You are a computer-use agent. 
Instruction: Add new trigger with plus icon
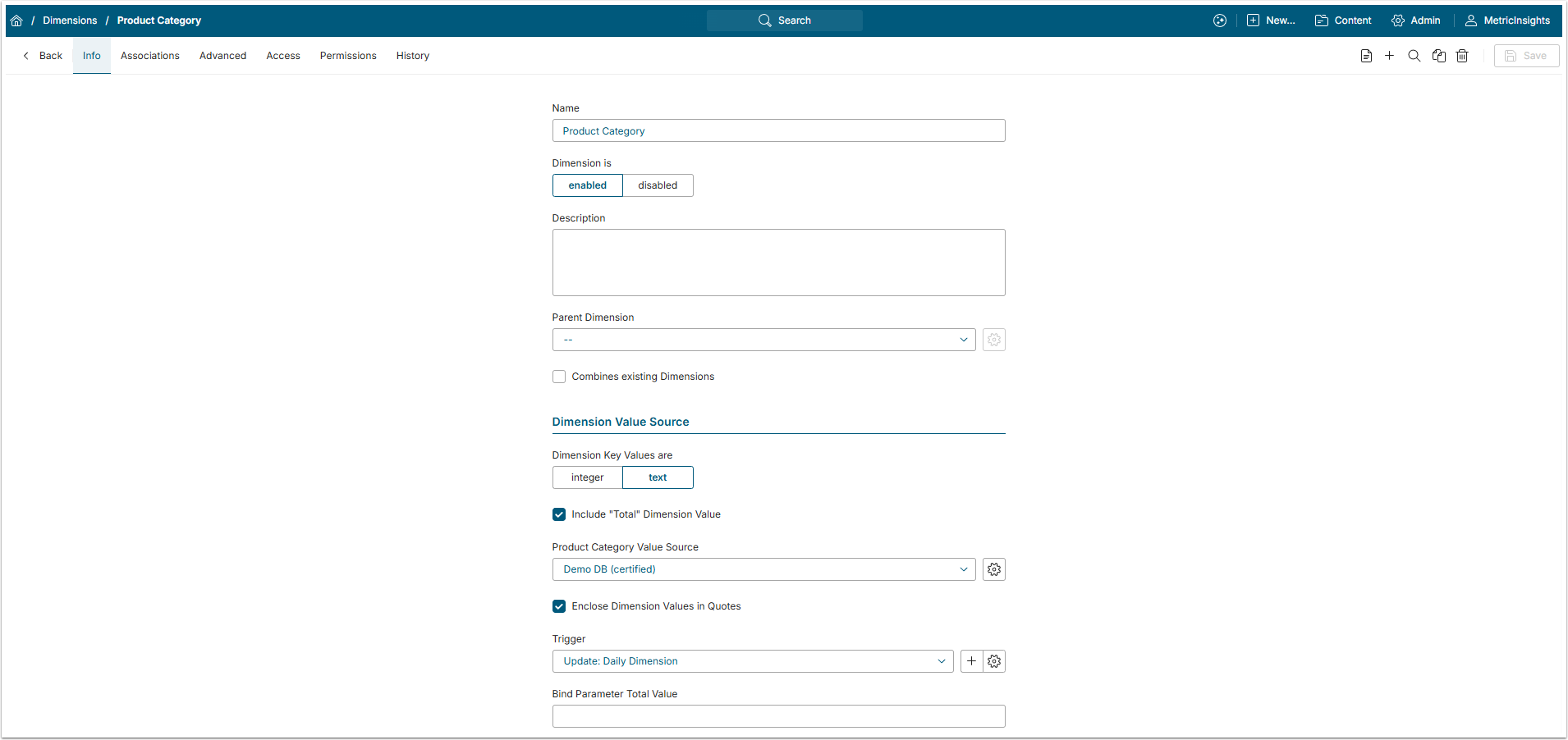[971, 661]
